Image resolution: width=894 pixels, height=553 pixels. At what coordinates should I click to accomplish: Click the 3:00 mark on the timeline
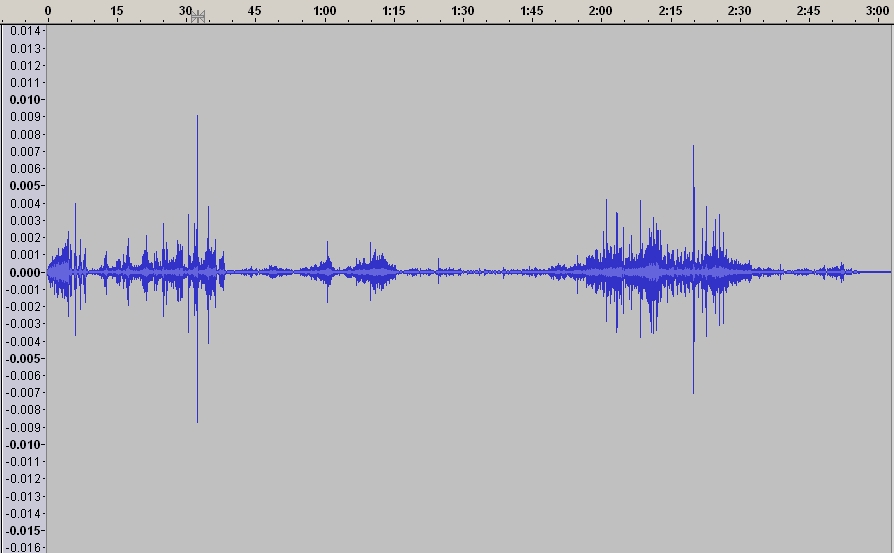pos(877,10)
